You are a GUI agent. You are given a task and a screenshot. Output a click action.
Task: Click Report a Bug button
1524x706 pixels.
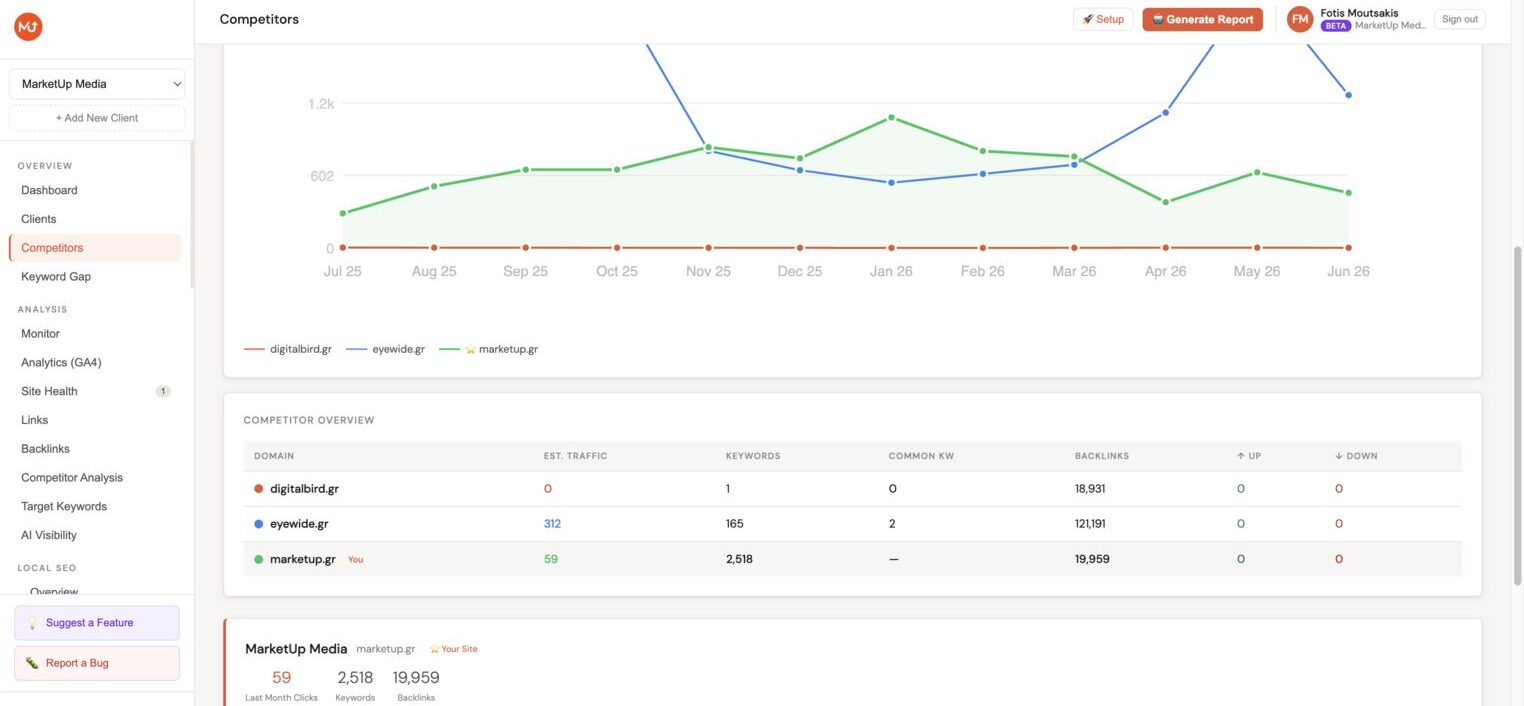(x=97, y=663)
